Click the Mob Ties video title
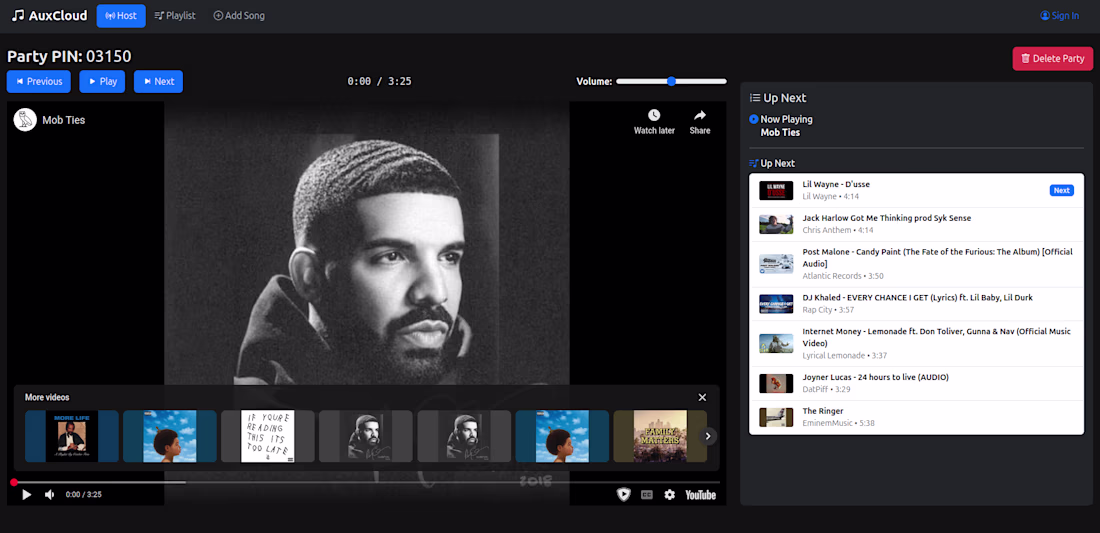Image resolution: width=1100 pixels, height=533 pixels. pyautogui.click(x=64, y=120)
